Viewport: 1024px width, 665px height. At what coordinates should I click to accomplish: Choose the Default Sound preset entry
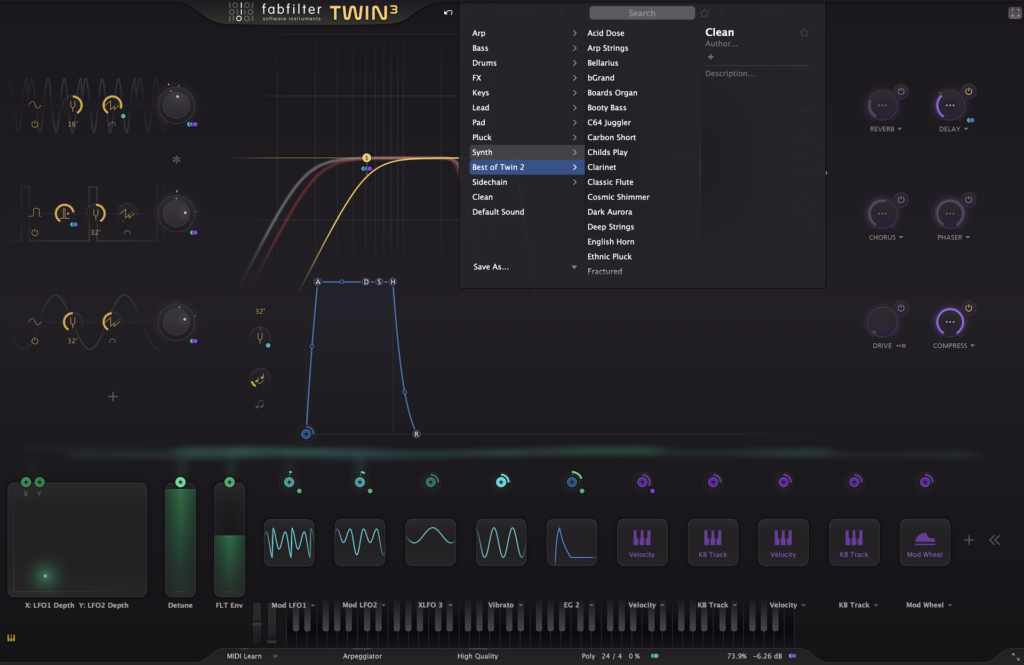pos(498,212)
